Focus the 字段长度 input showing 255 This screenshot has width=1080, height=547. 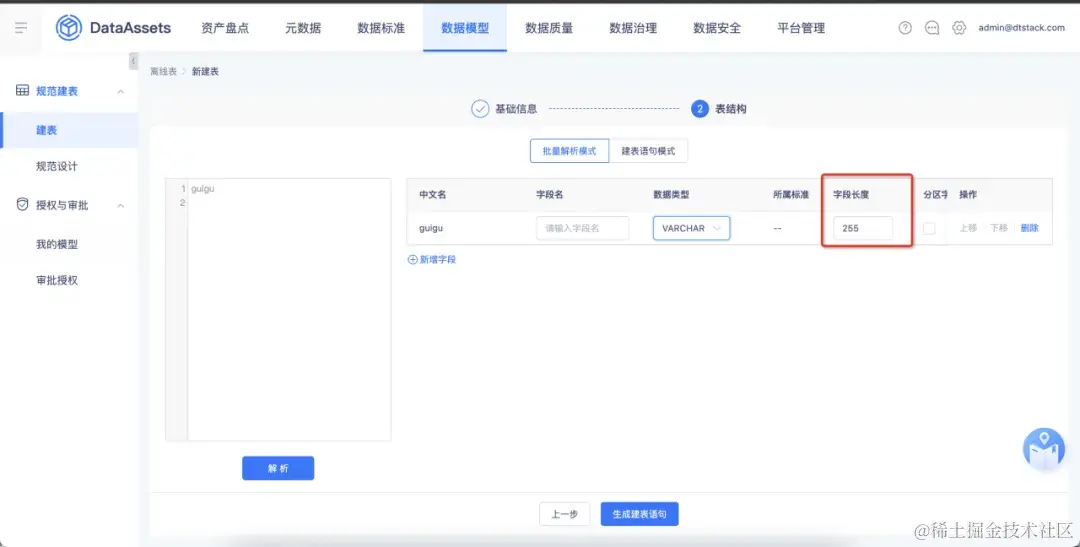863,228
